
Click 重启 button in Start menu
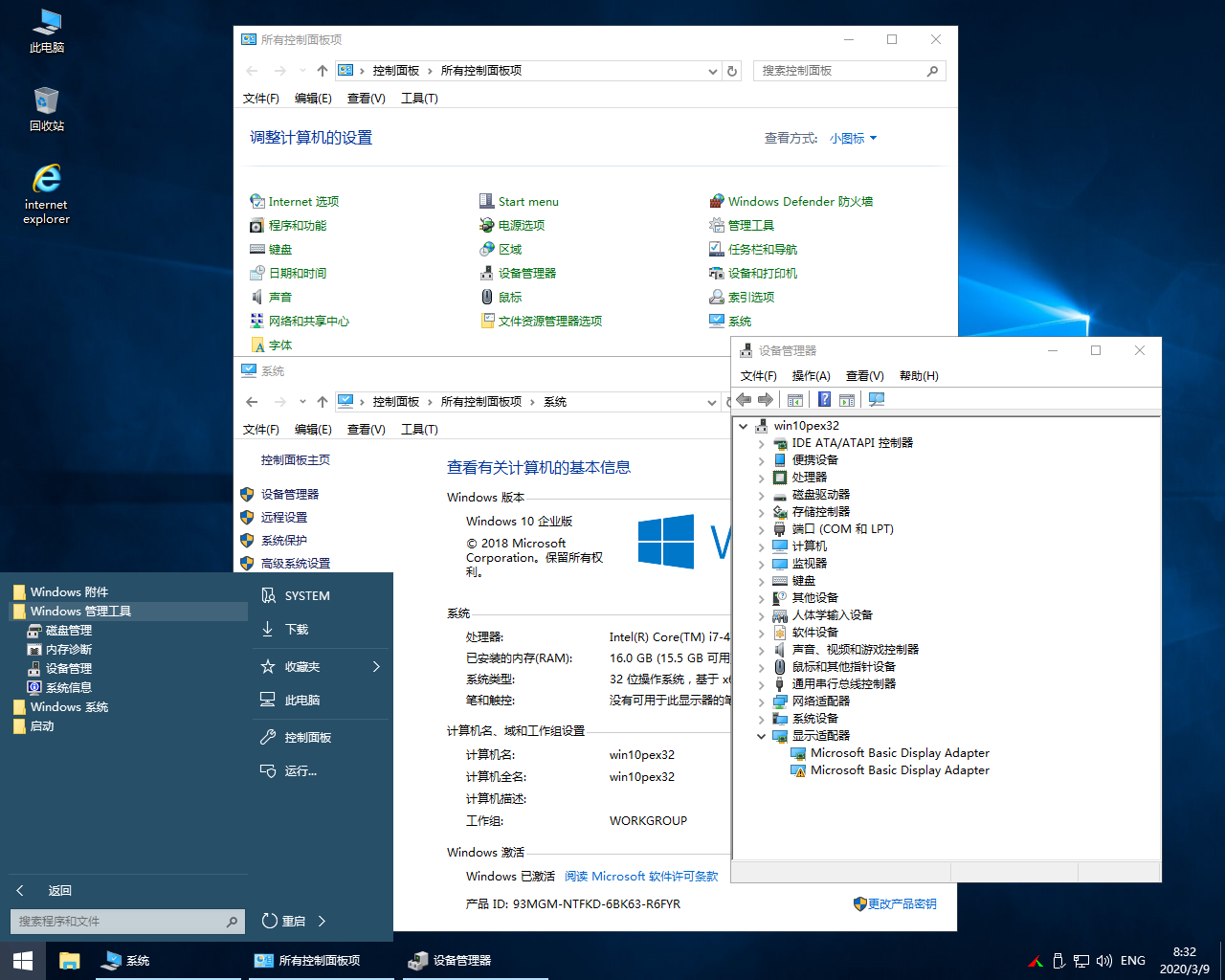(x=283, y=921)
